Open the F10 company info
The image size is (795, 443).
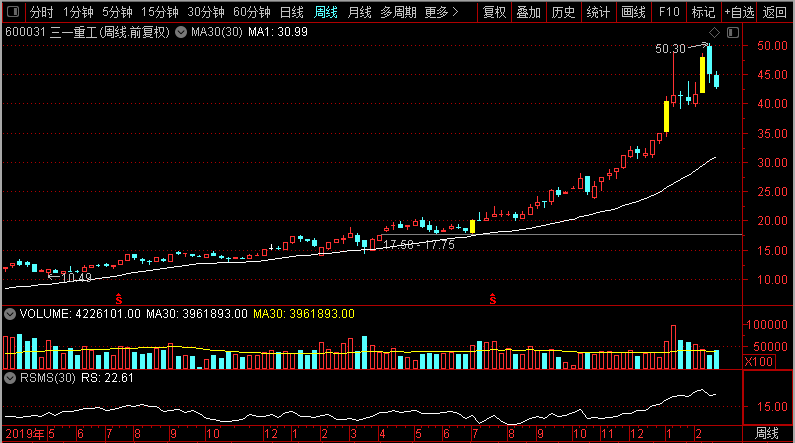pyautogui.click(x=669, y=12)
